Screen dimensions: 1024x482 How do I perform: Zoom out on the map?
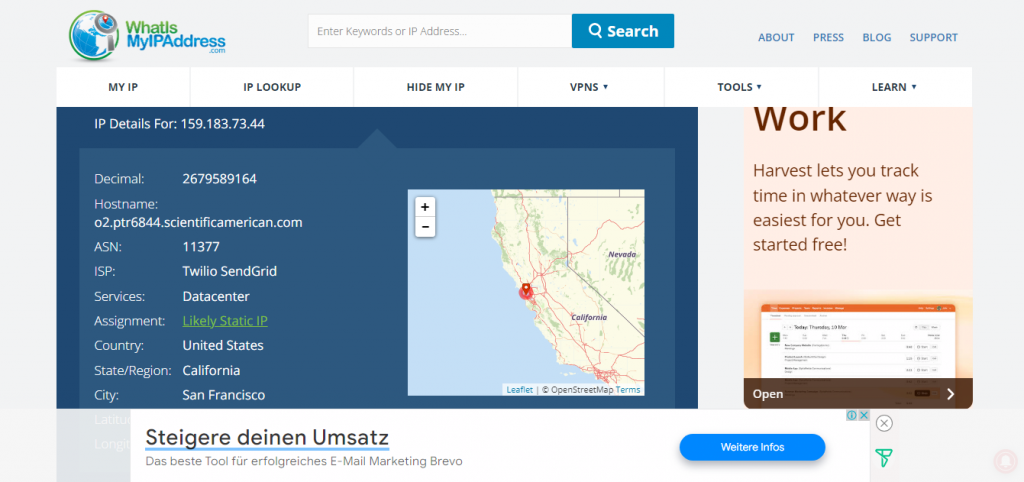pyautogui.click(x=425, y=227)
